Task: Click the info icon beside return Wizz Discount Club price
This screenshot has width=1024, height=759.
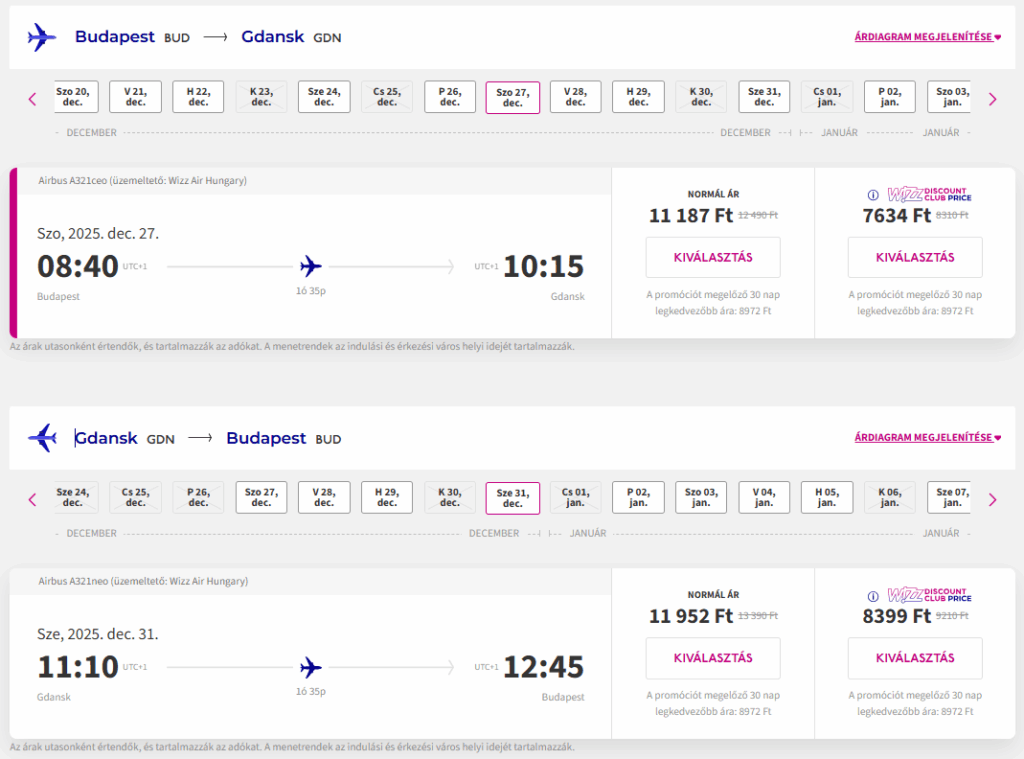Action: 873,596
